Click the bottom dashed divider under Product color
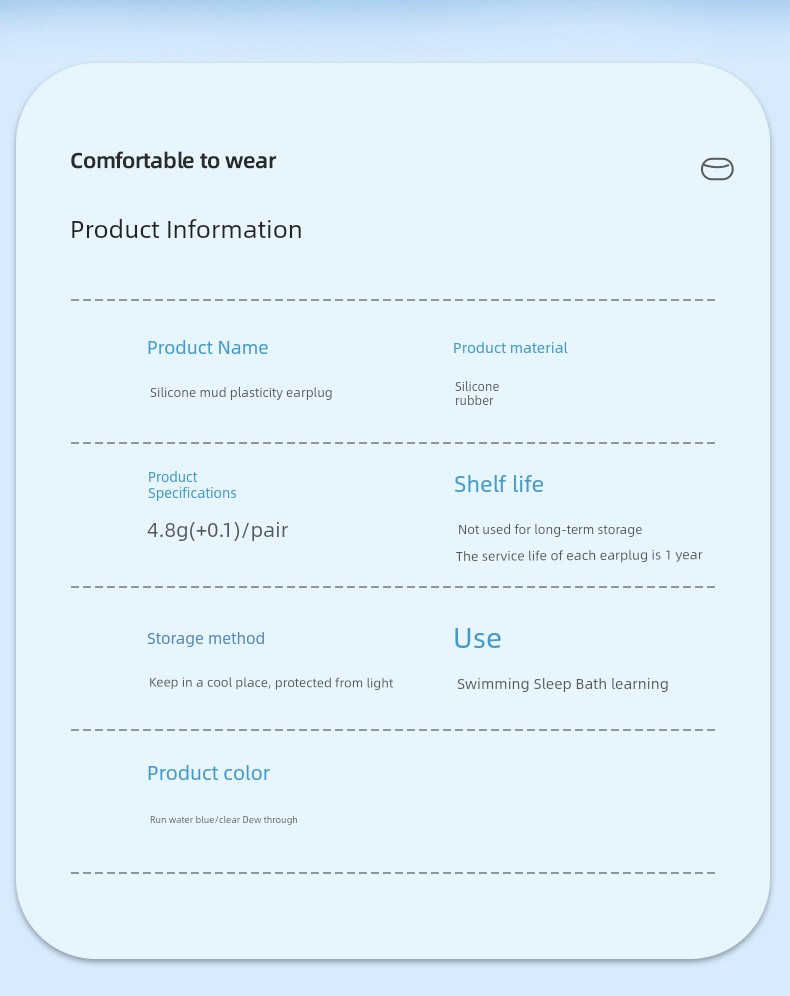Viewport: 790px width, 996px height. click(393, 873)
